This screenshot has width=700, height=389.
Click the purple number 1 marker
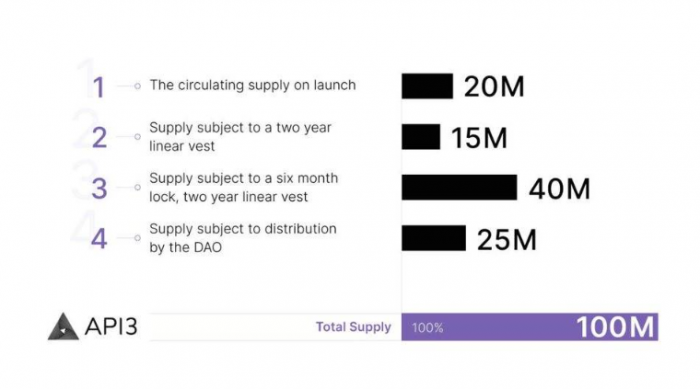tap(99, 87)
